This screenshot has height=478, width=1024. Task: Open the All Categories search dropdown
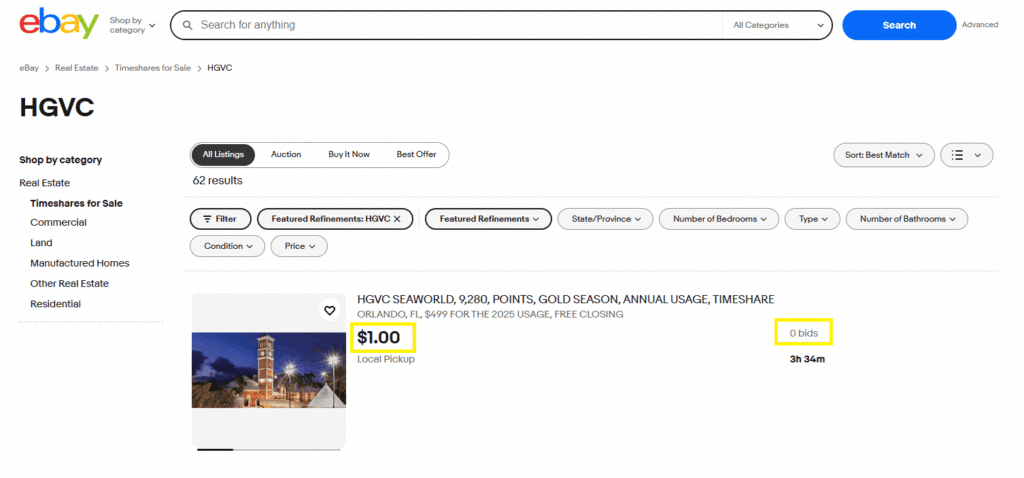coord(778,25)
